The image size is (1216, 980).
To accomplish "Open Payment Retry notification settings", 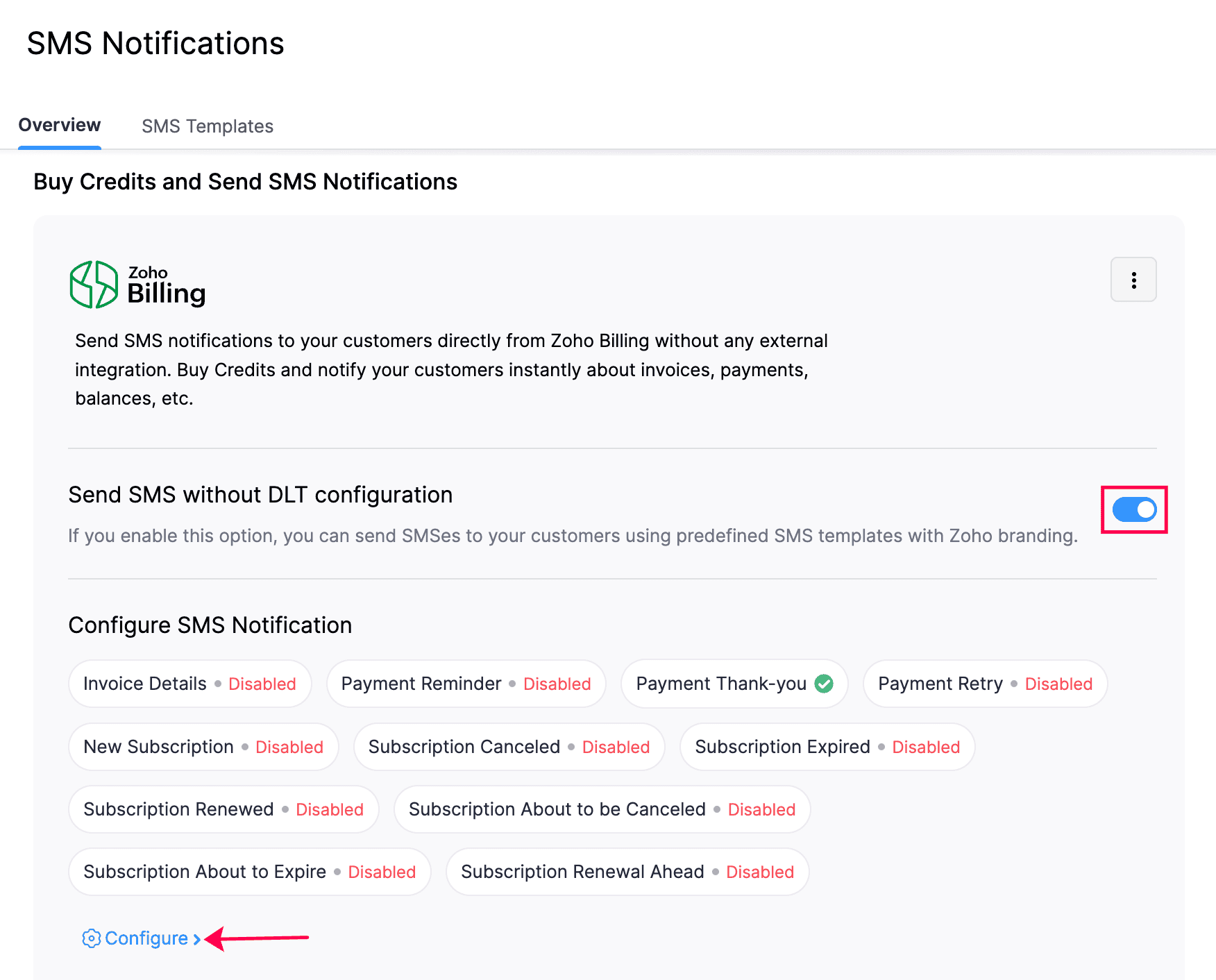I will (x=984, y=683).
